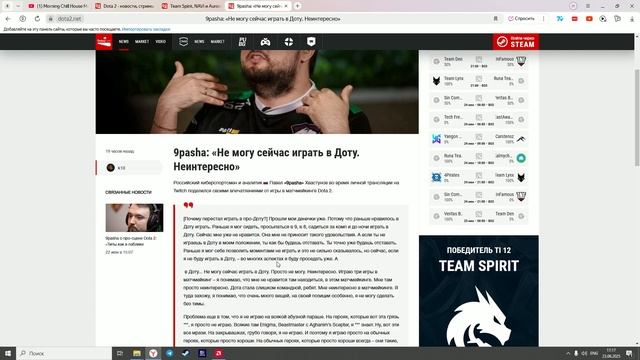The width and height of the screenshot is (640, 360).
Task: Select the CS:GO NEWS menu item
Action: click(x=199, y=42)
